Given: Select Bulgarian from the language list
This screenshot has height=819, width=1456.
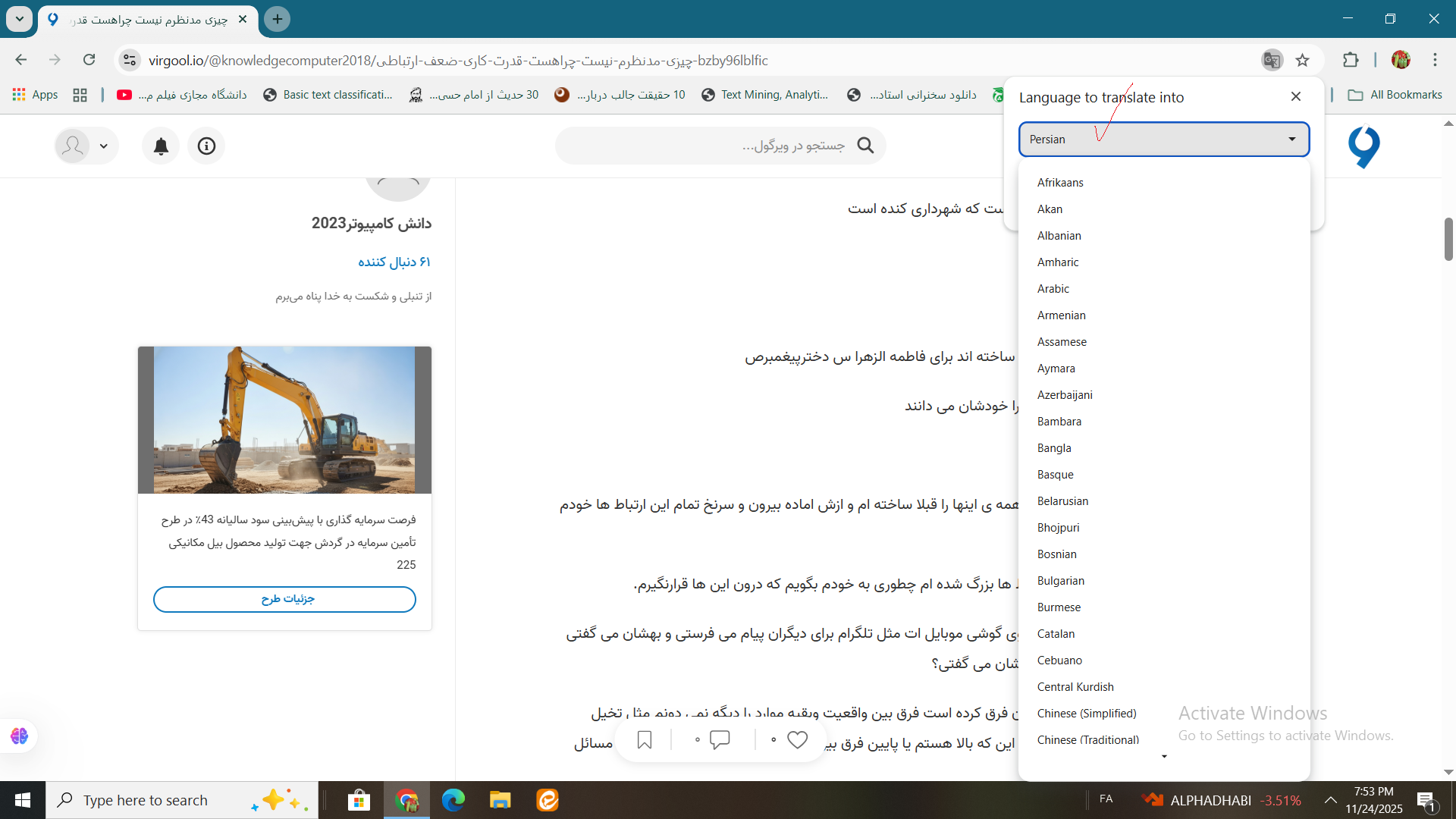Looking at the screenshot, I should coord(1061,581).
